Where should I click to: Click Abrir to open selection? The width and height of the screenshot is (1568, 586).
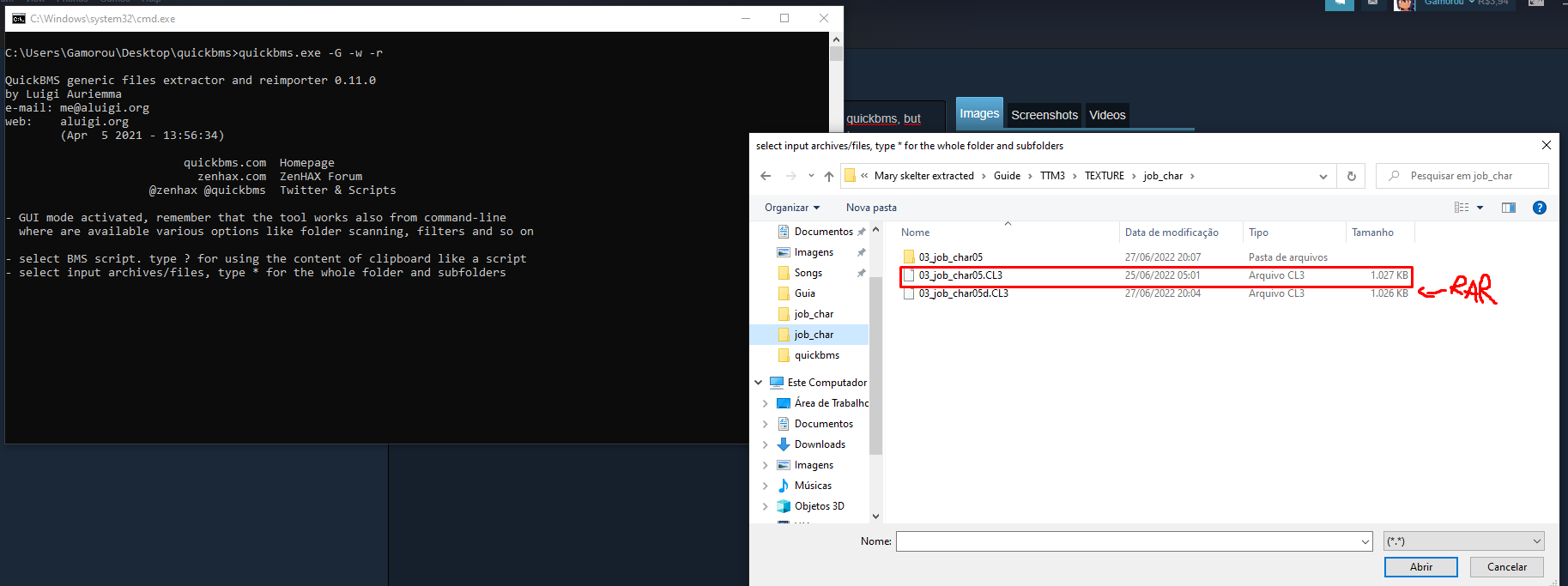(1420, 567)
